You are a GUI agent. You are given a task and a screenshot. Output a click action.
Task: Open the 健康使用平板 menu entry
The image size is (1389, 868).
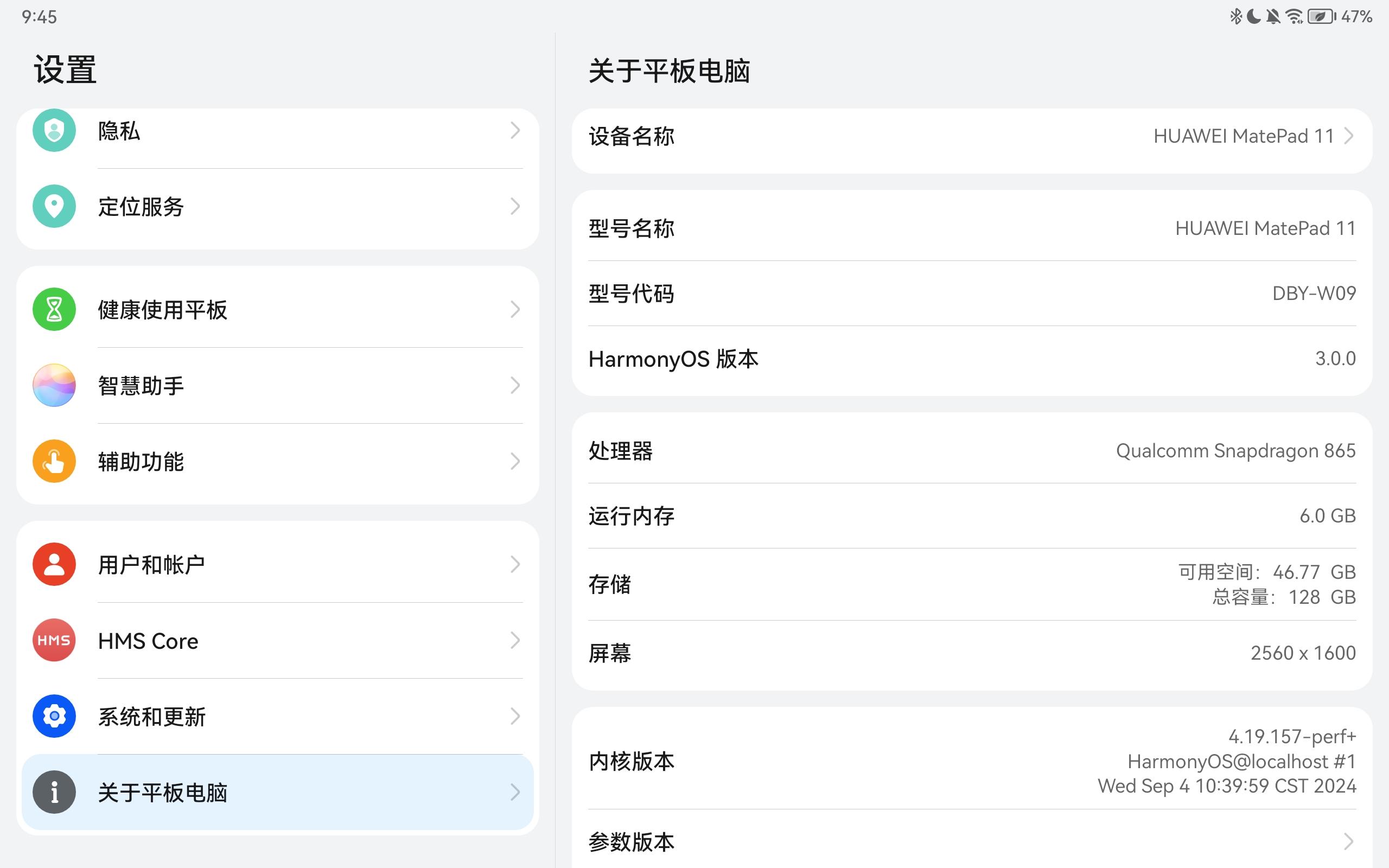[162, 309]
